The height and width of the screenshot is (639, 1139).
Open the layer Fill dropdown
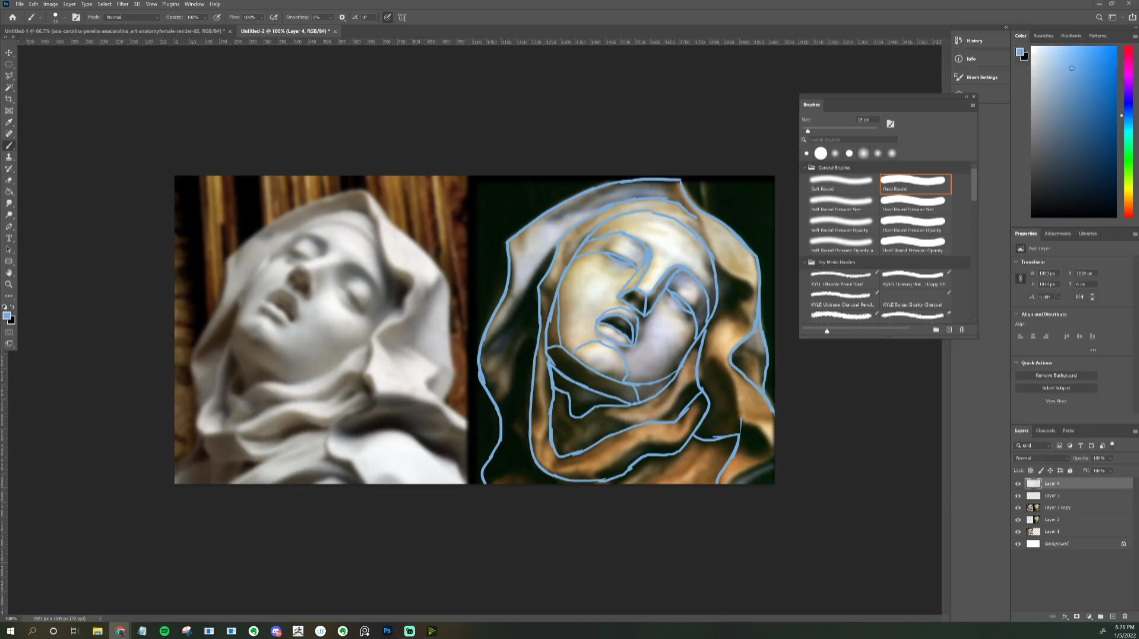click(1110, 471)
